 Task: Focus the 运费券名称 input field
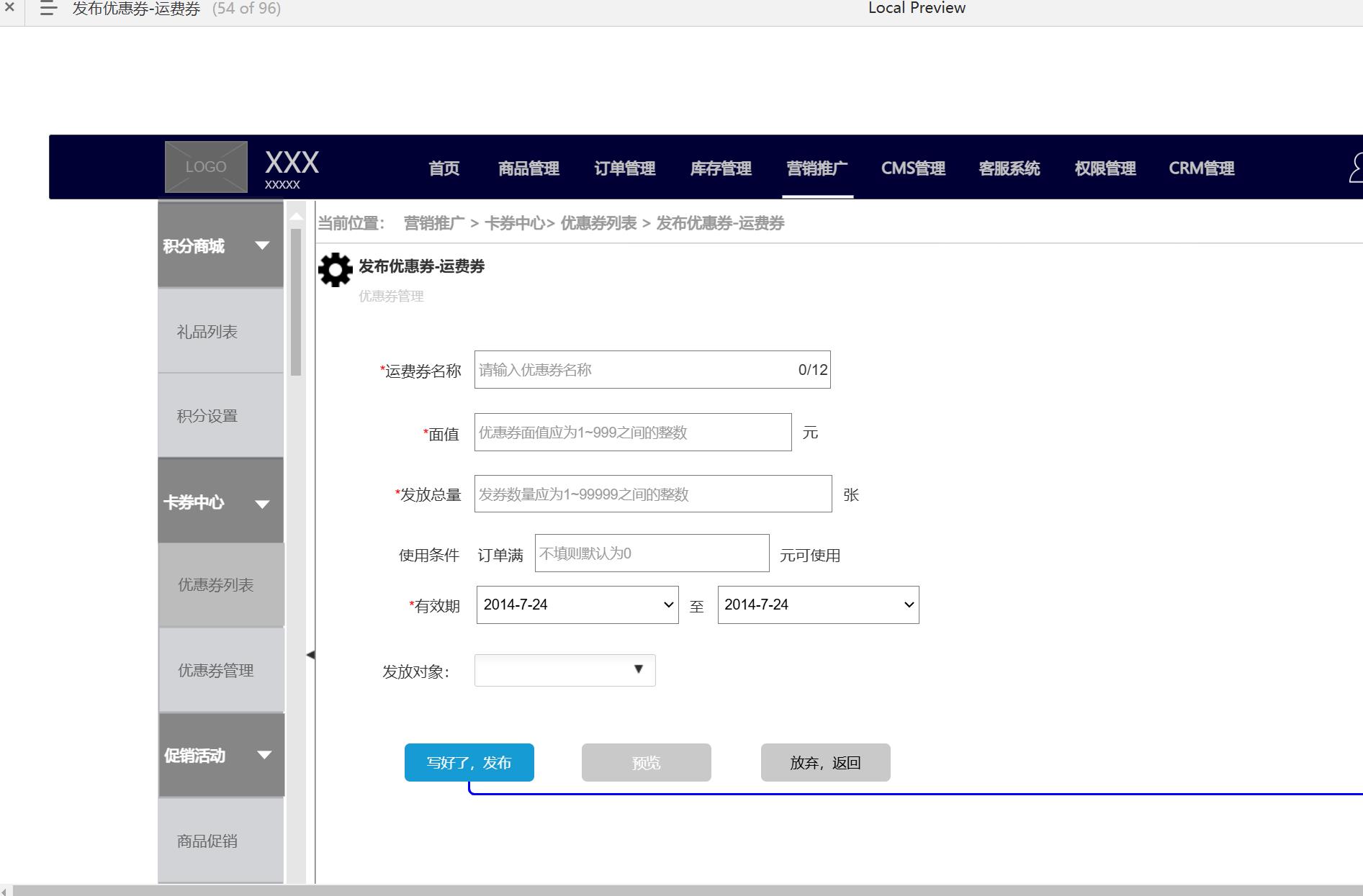652,370
